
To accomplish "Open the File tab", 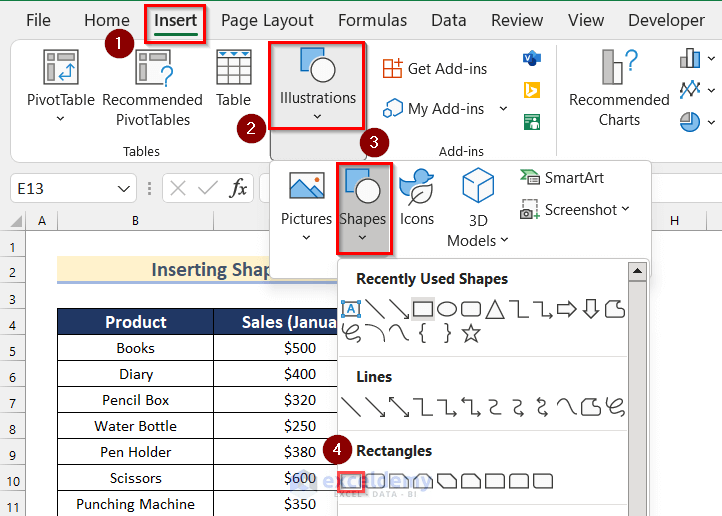I will (38, 20).
